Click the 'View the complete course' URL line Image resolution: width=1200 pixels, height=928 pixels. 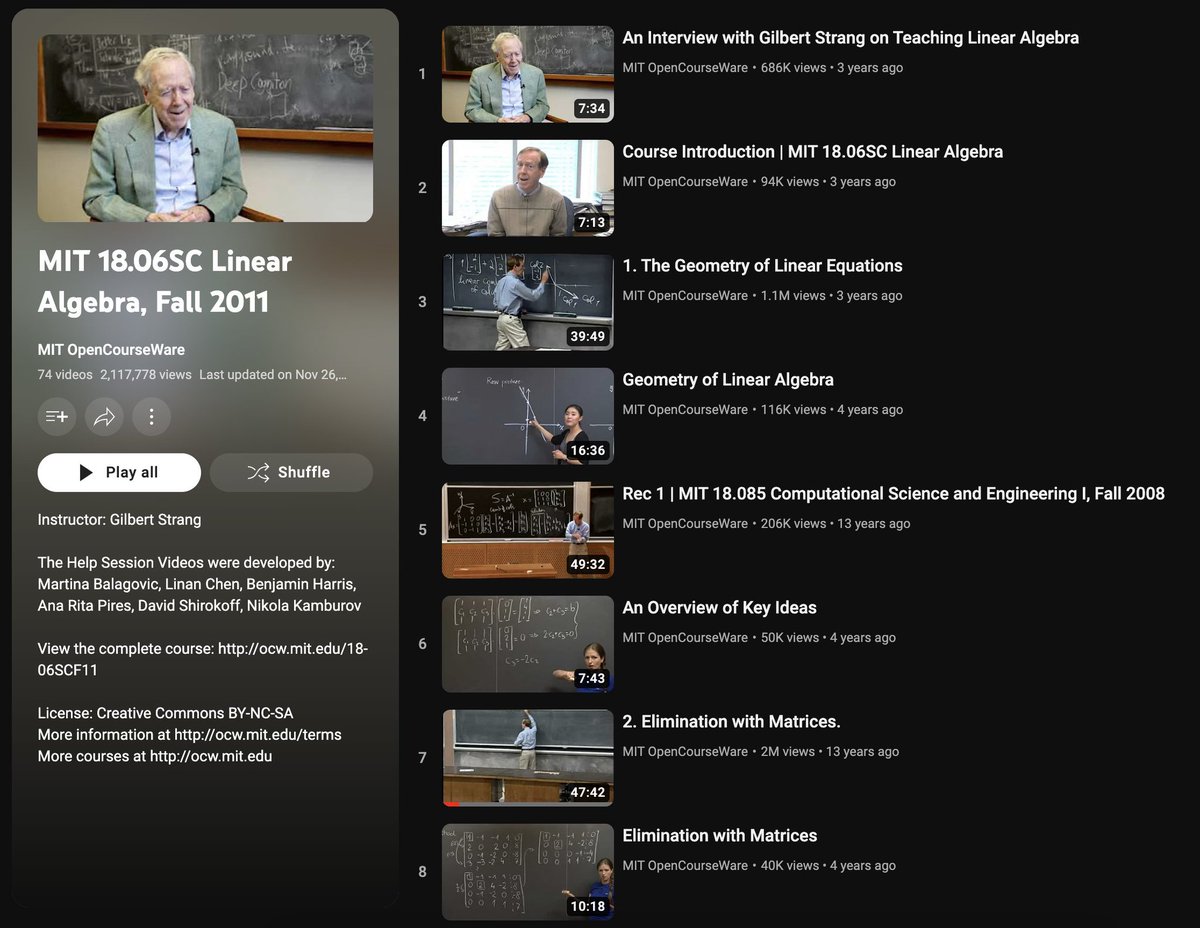point(203,660)
